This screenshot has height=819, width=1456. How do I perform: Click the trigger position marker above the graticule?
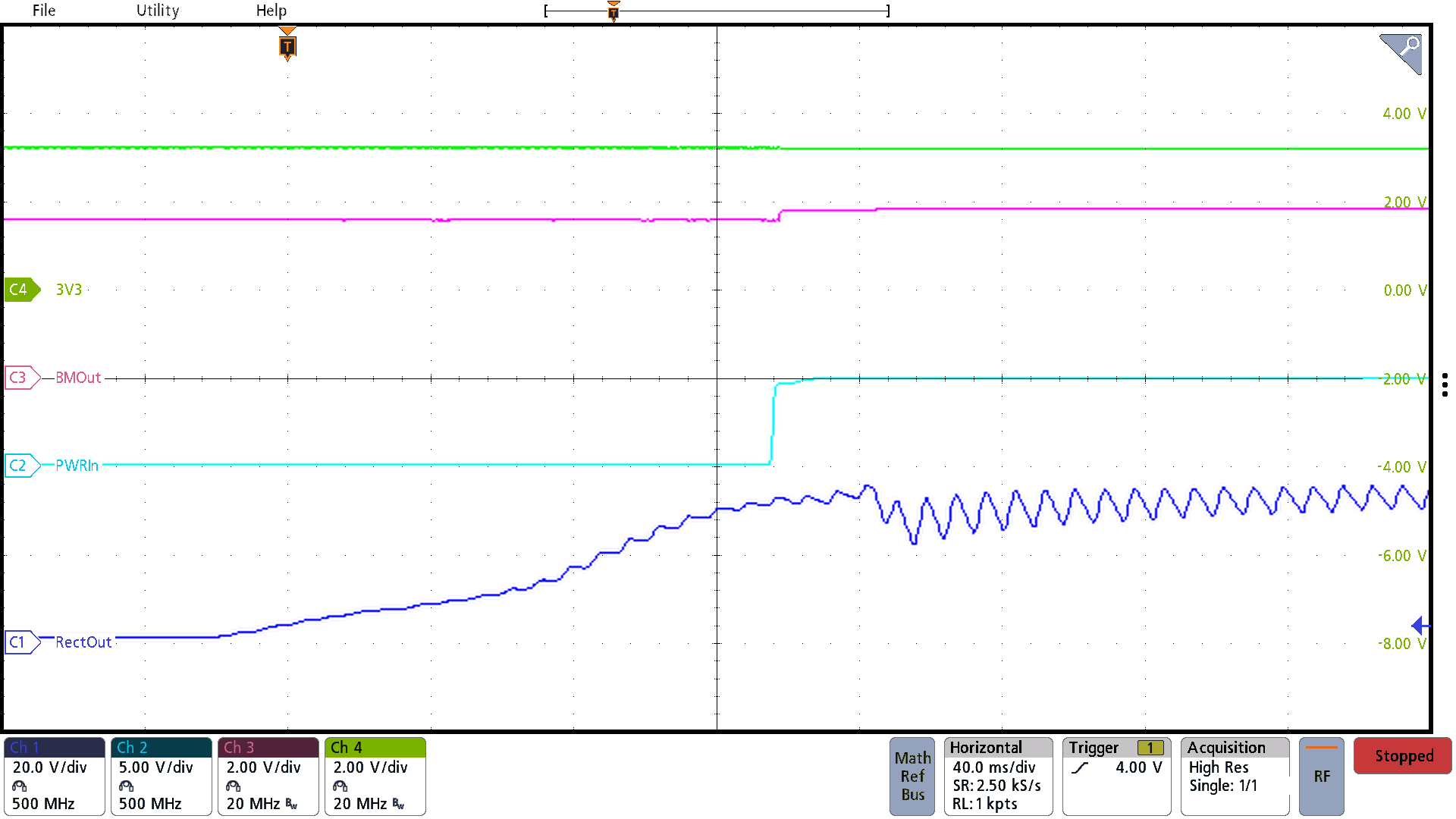(x=287, y=46)
